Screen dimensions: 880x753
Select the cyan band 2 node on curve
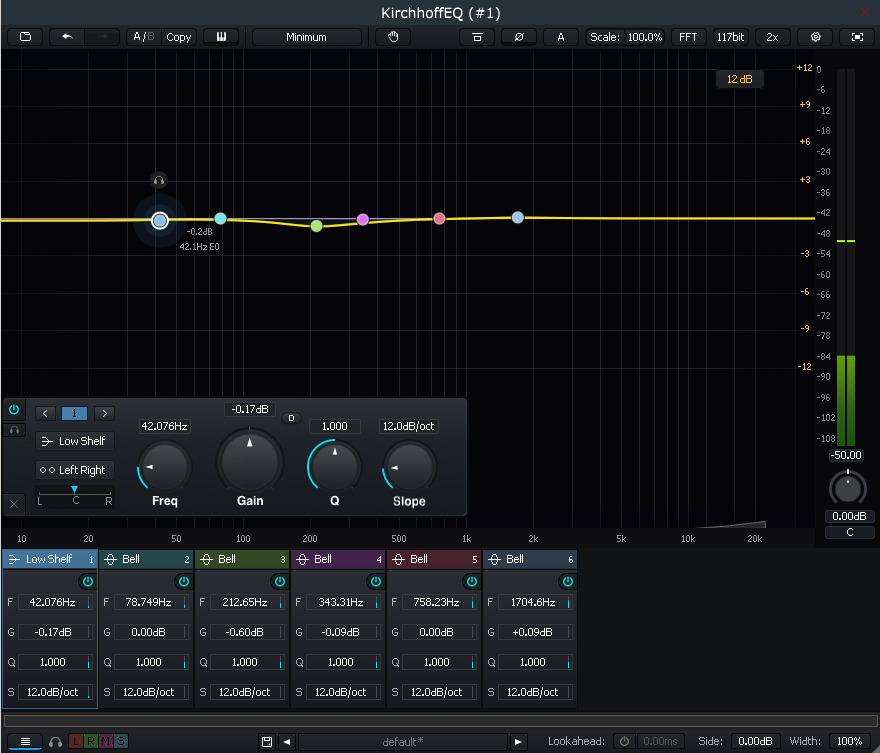coord(221,218)
